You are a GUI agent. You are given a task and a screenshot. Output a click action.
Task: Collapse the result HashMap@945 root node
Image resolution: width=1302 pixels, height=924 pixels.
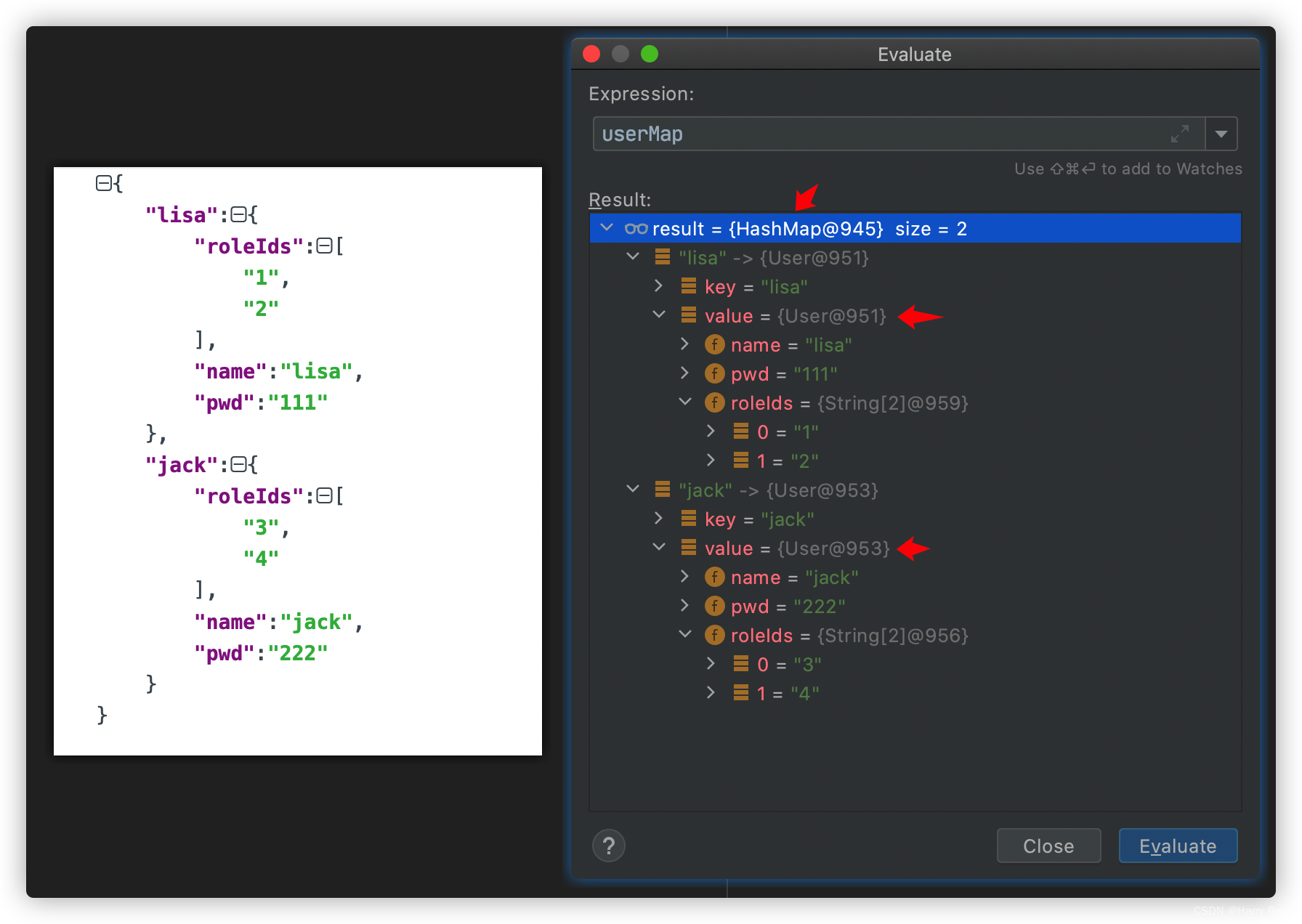(607, 228)
